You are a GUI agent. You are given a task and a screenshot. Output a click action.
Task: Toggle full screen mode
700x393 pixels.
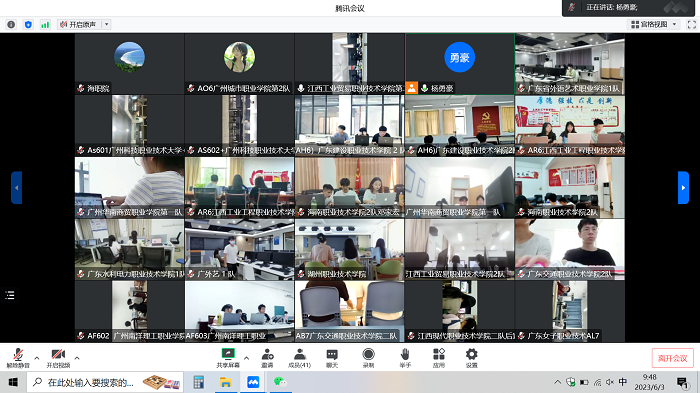[692, 25]
